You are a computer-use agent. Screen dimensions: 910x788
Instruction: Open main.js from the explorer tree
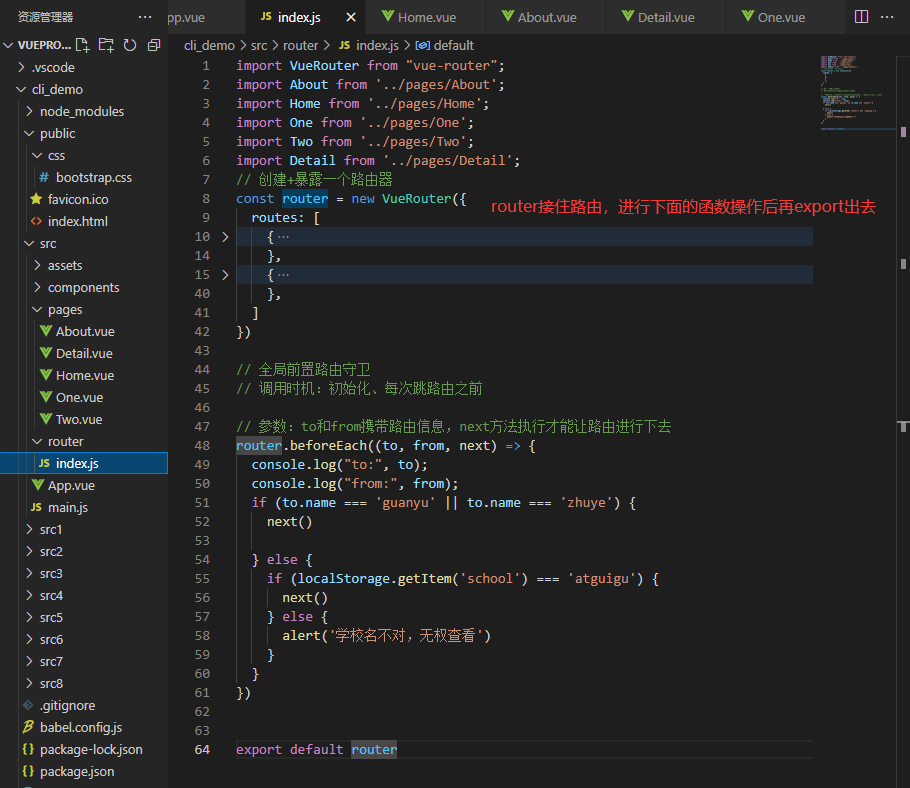click(x=84, y=507)
